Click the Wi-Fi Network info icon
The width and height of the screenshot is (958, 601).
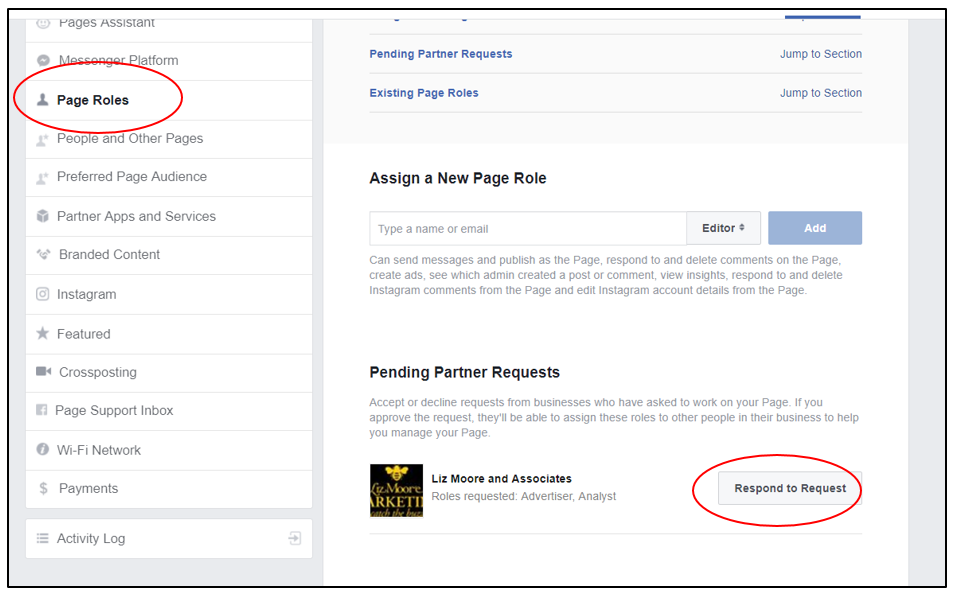tap(43, 450)
